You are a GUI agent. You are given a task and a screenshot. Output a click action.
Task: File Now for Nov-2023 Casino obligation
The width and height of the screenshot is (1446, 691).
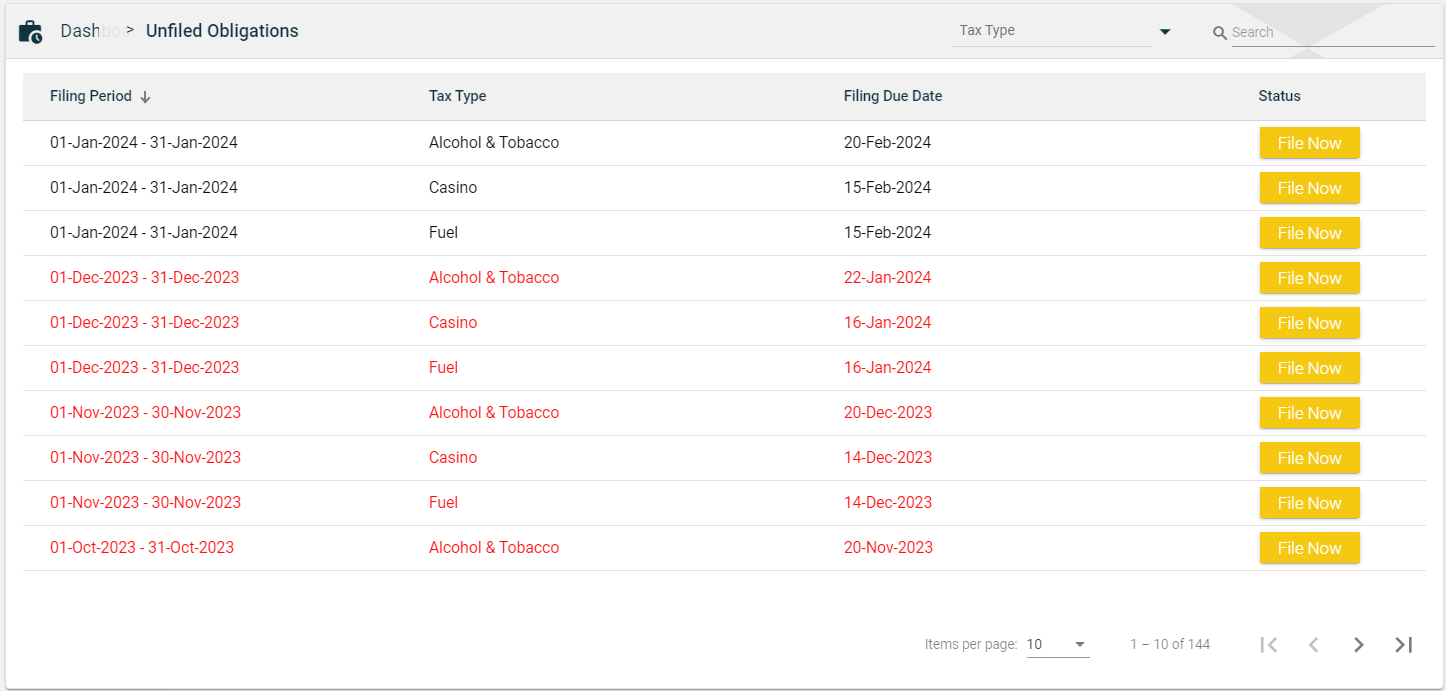(x=1309, y=458)
